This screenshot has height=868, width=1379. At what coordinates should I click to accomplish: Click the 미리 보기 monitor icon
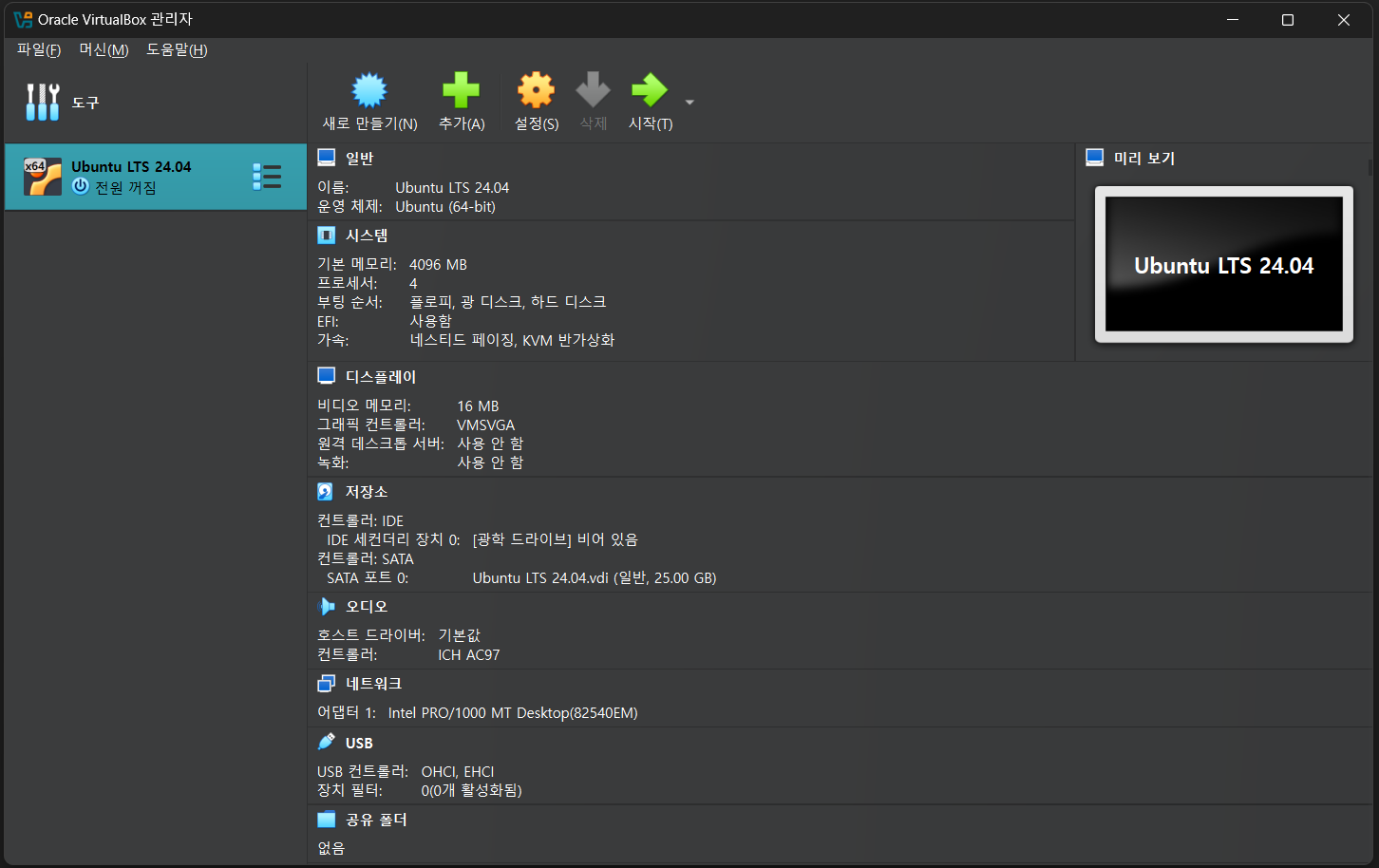[1095, 158]
